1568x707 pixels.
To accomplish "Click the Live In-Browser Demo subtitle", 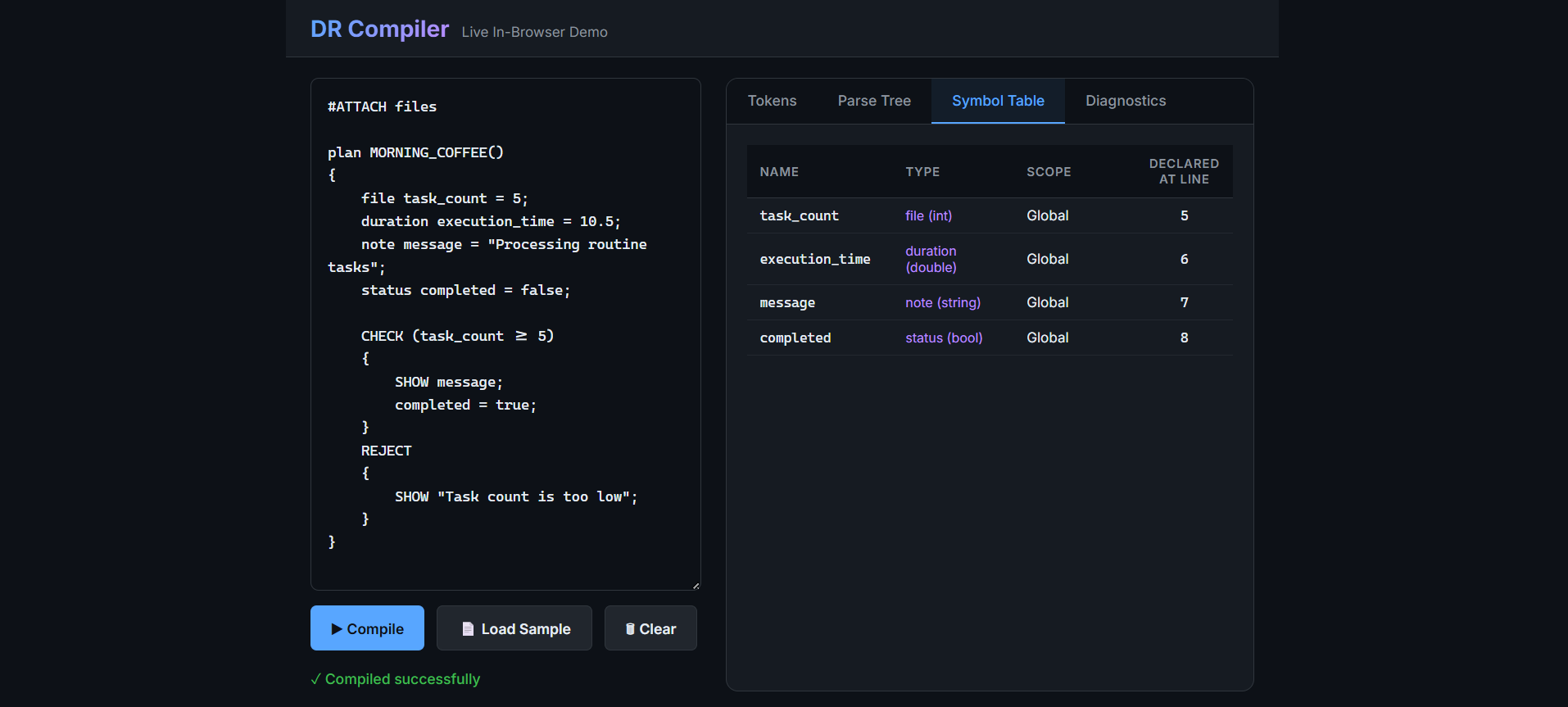I will pyautogui.click(x=534, y=32).
